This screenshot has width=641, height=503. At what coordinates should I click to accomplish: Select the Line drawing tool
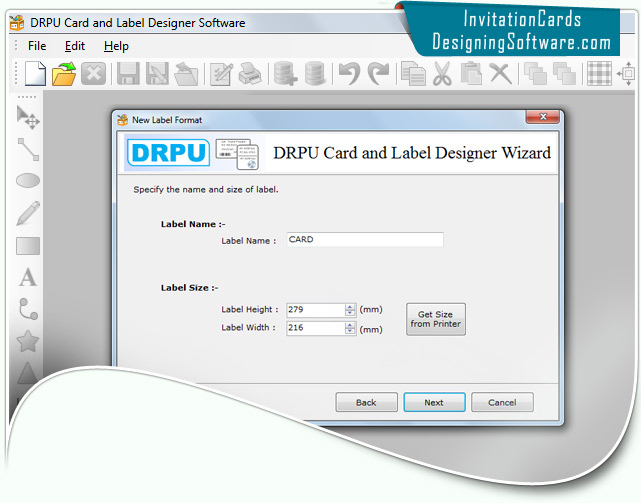point(28,150)
